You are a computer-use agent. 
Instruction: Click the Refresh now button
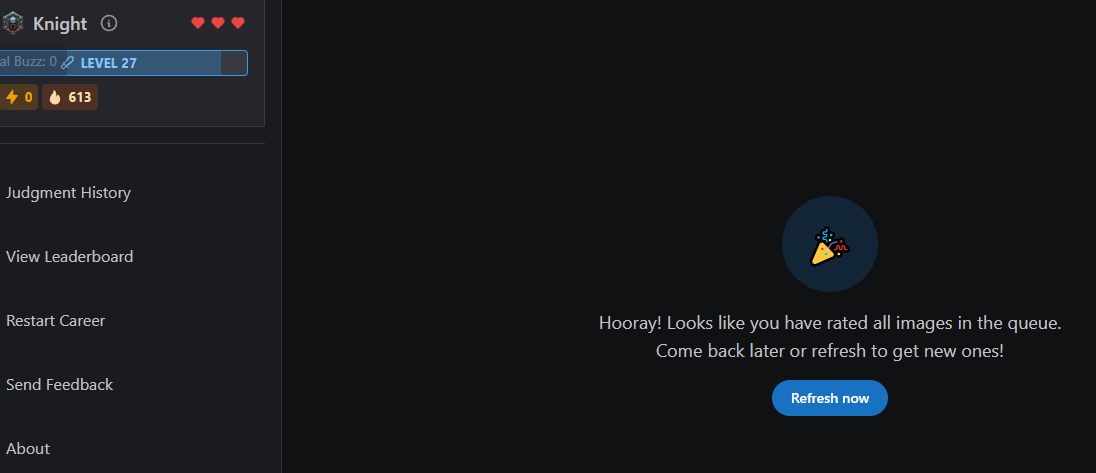830,398
